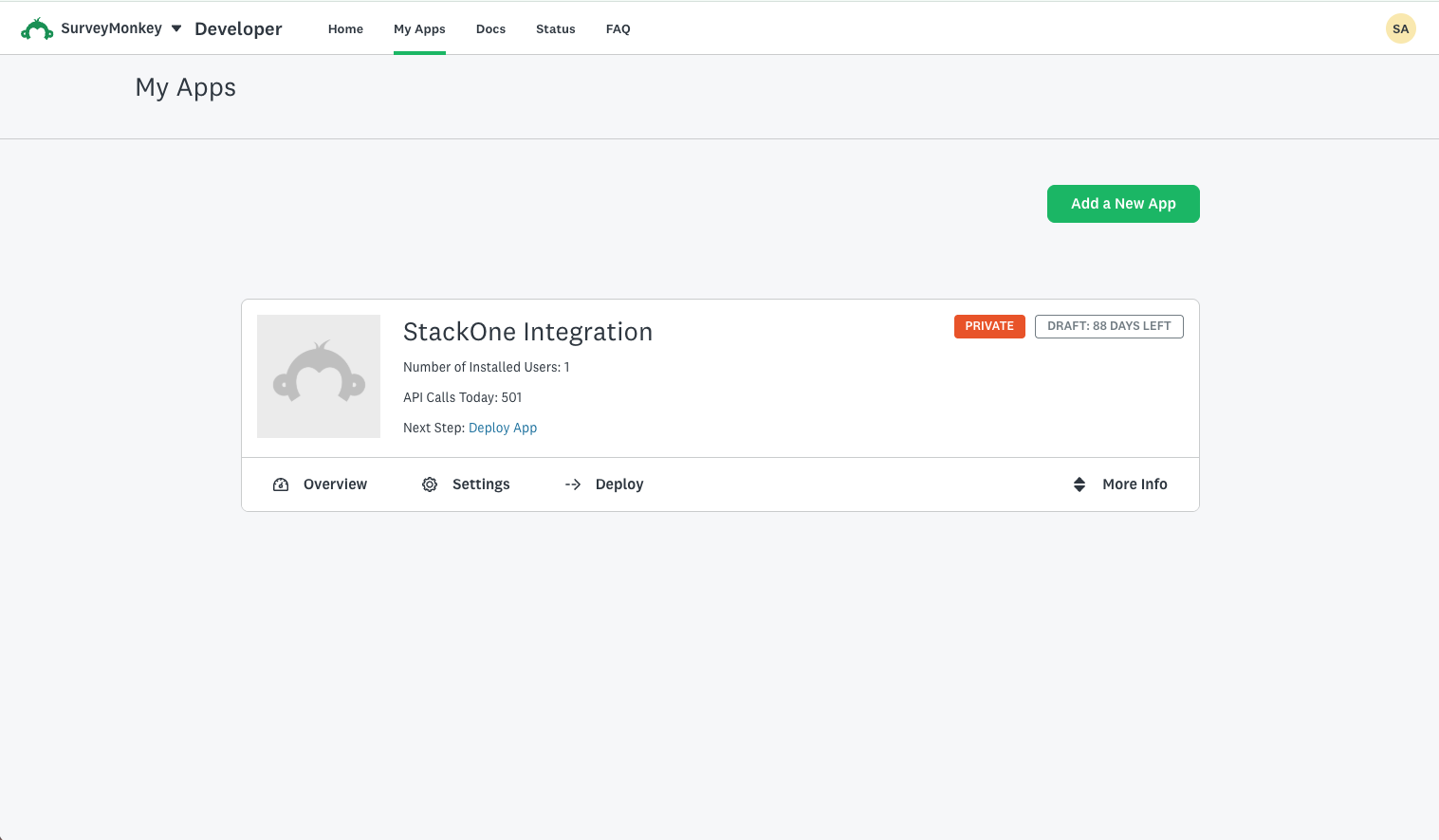Click the SurveyMonkey logo icon

pos(37,29)
